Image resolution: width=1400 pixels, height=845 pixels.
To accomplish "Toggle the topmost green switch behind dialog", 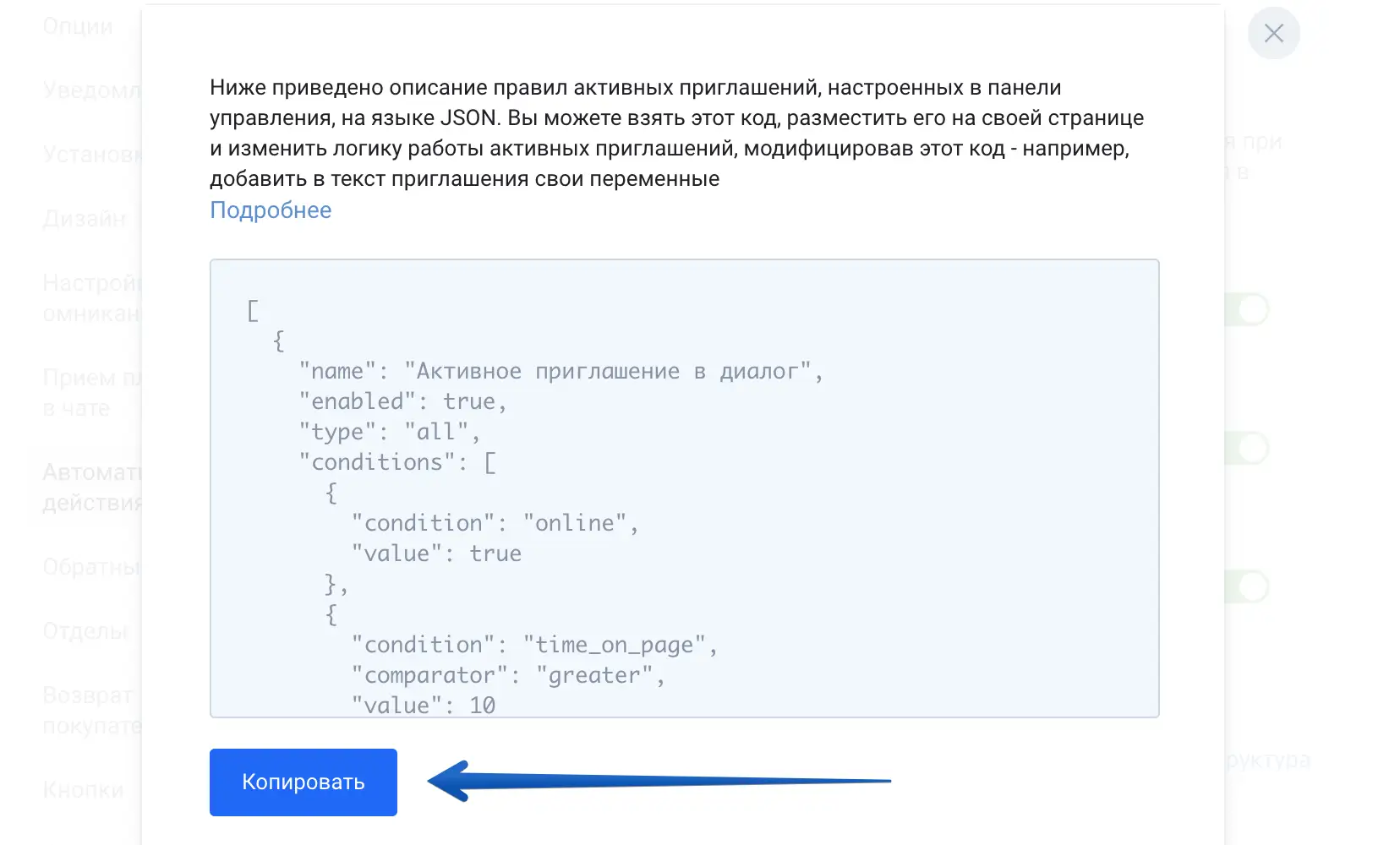I will click(1247, 310).
